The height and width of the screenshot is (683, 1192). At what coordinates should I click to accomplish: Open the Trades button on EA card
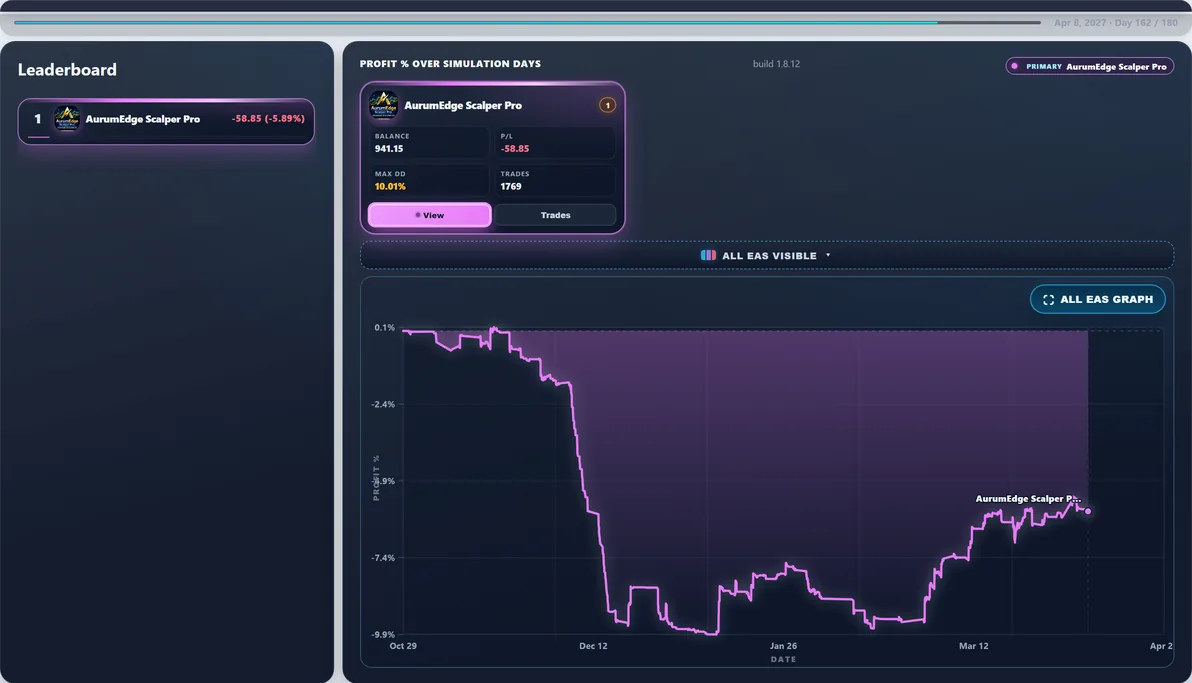click(x=555, y=215)
